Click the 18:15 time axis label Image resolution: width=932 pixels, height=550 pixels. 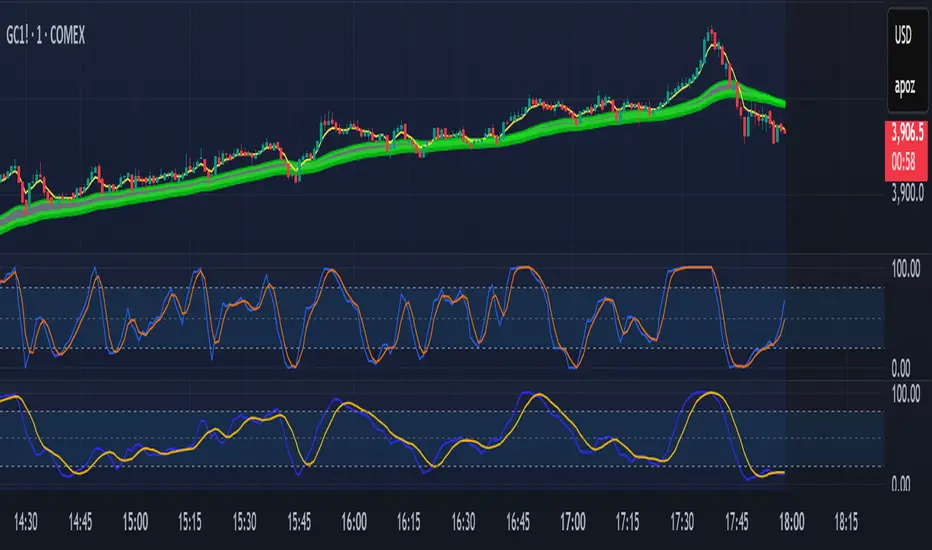(x=846, y=522)
